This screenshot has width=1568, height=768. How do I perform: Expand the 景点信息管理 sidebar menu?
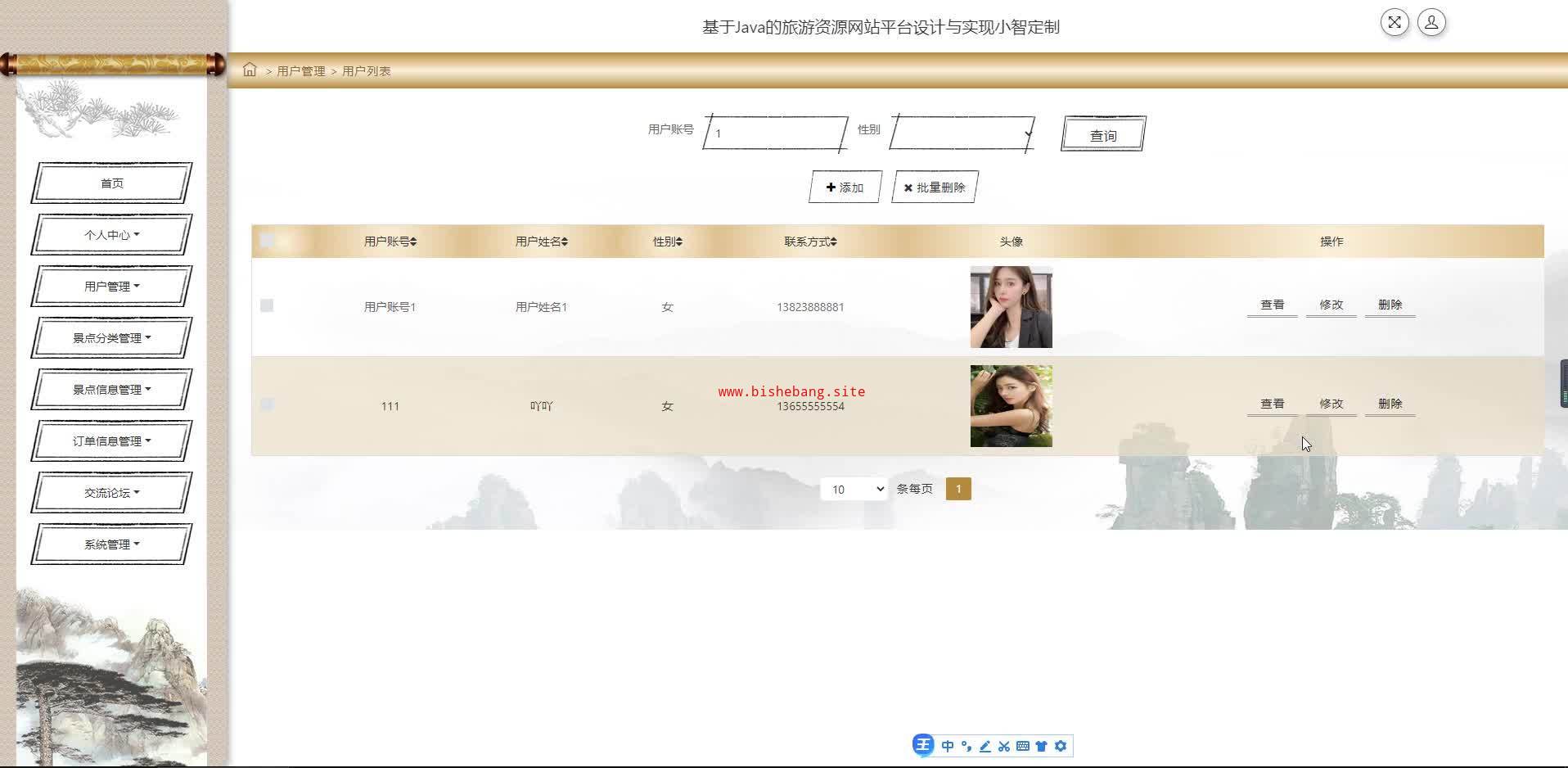click(112, 390)
